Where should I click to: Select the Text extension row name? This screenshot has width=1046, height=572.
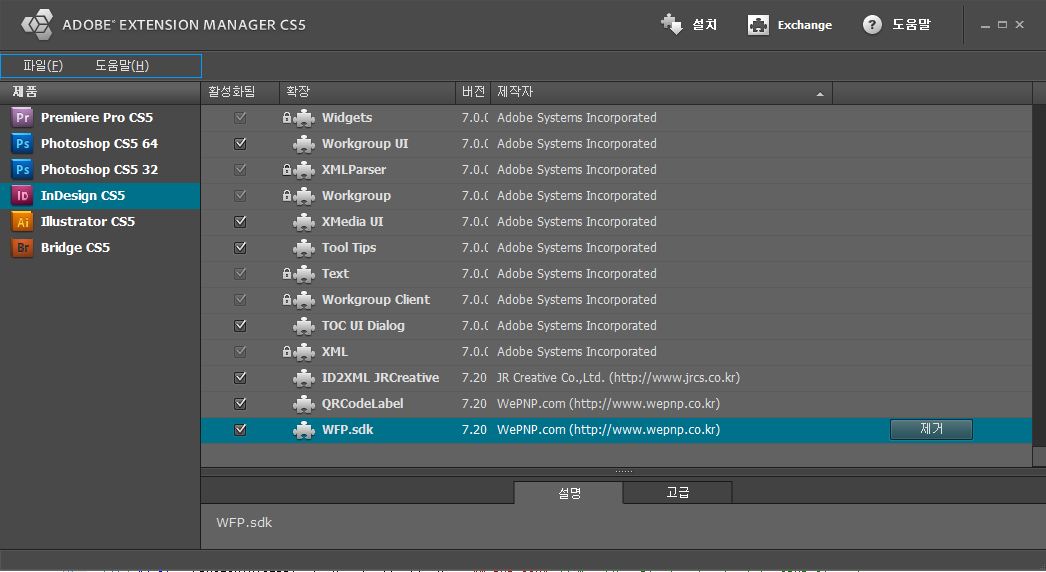[x=335, y=274]
